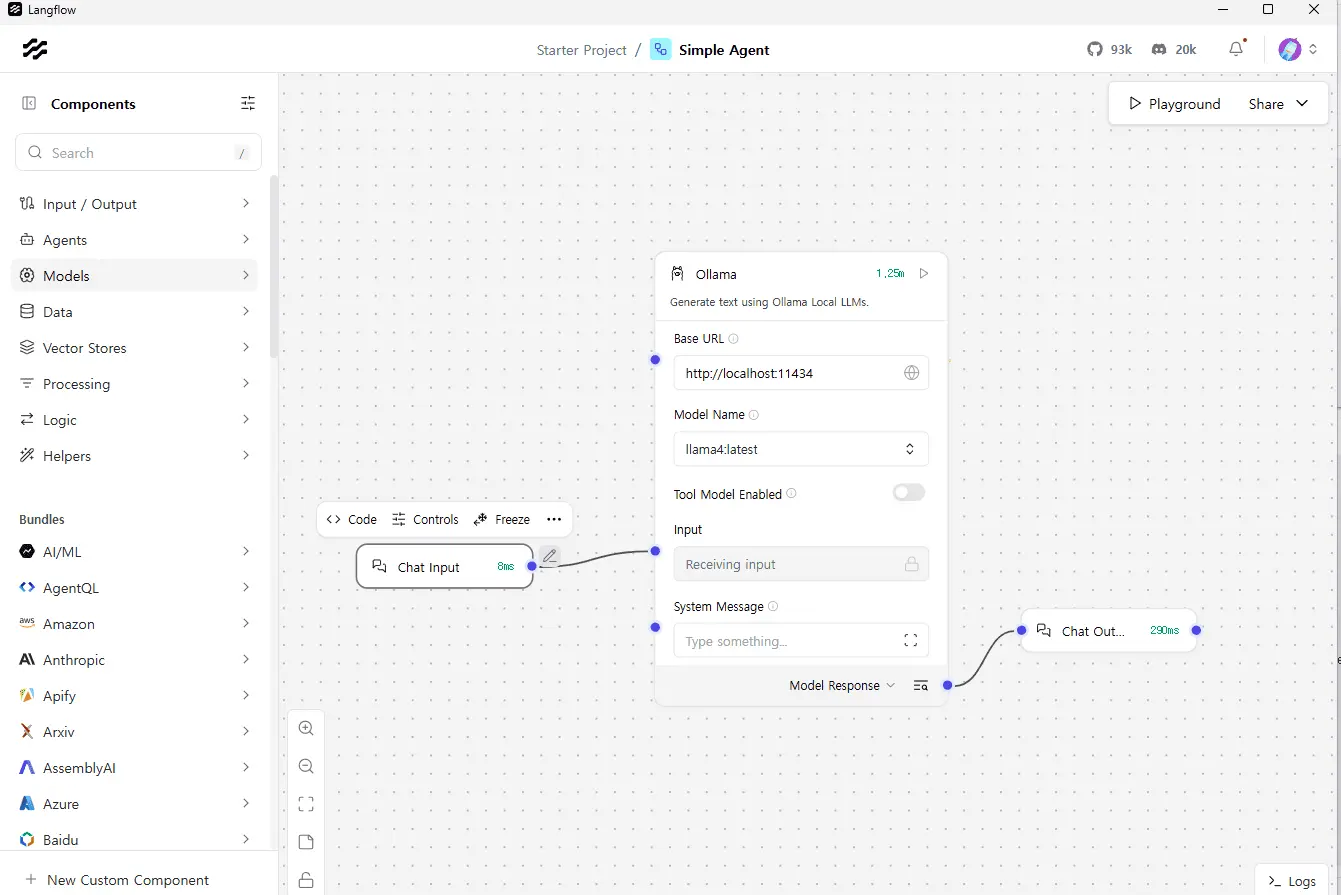Add a note to the canvas
The height and width of the screenshot is (895, 1341).
coord(306,842)
